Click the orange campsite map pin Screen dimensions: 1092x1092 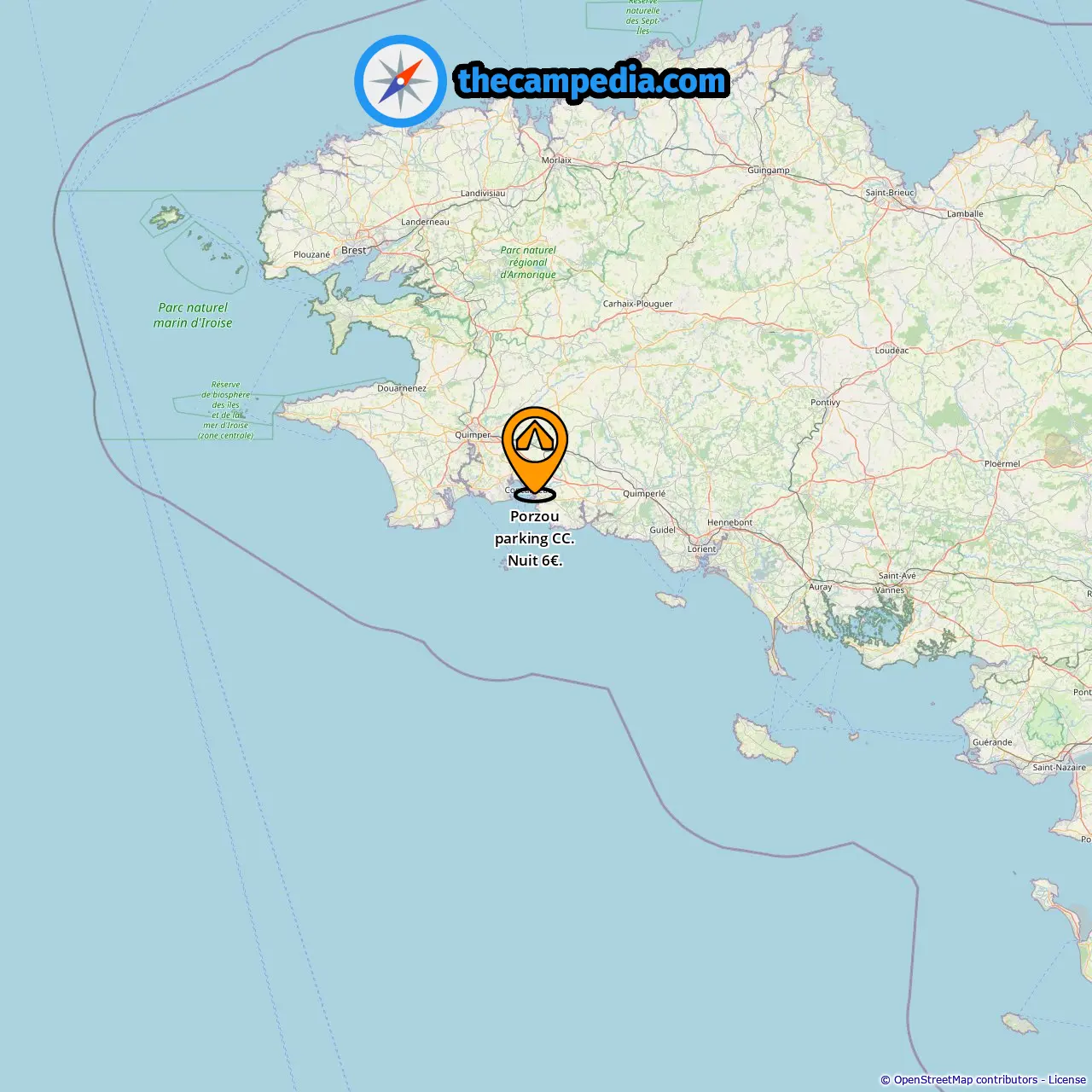[535, 453]
